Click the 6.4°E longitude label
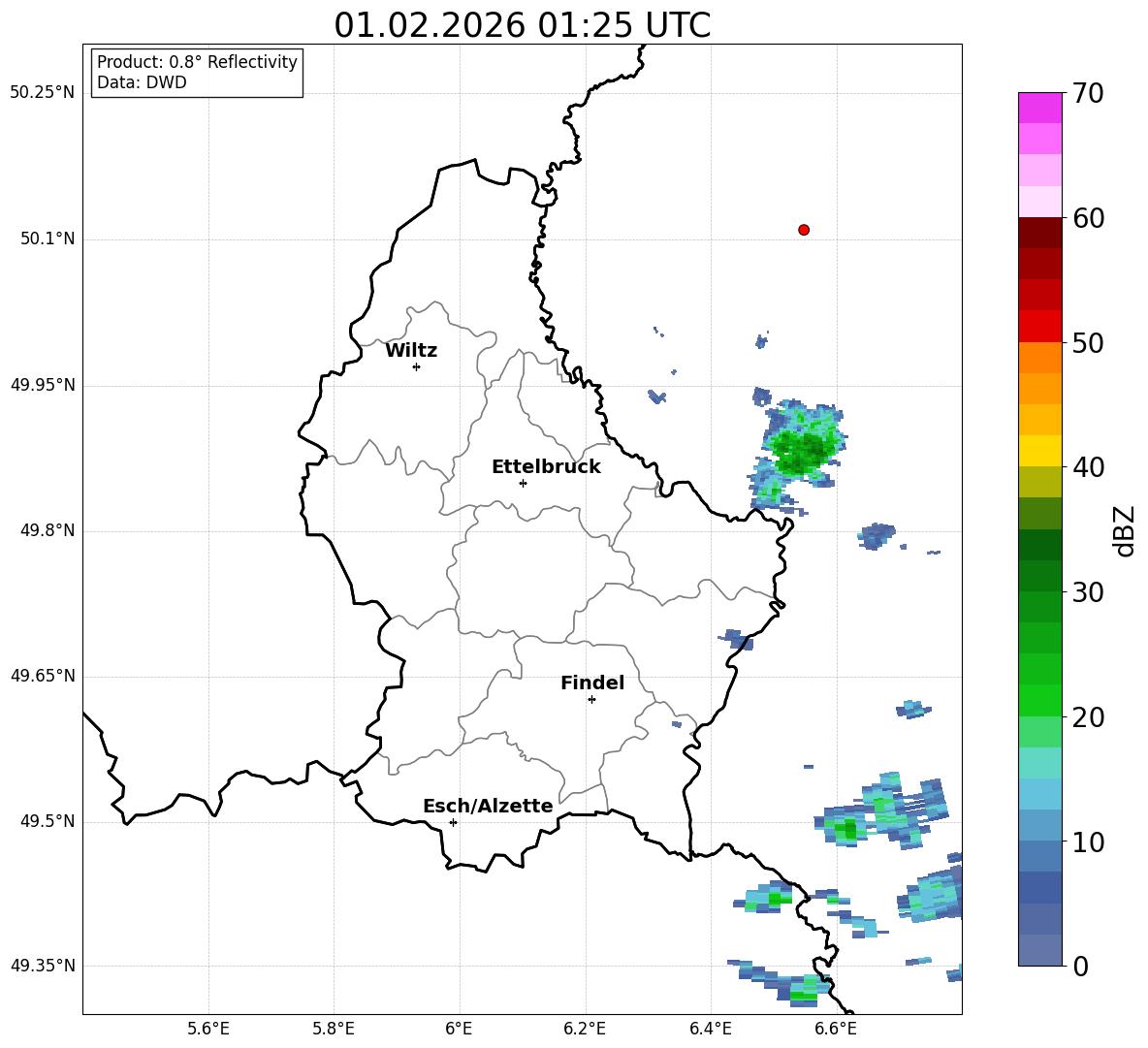1148x1048 pixels. click(710, 1029)
